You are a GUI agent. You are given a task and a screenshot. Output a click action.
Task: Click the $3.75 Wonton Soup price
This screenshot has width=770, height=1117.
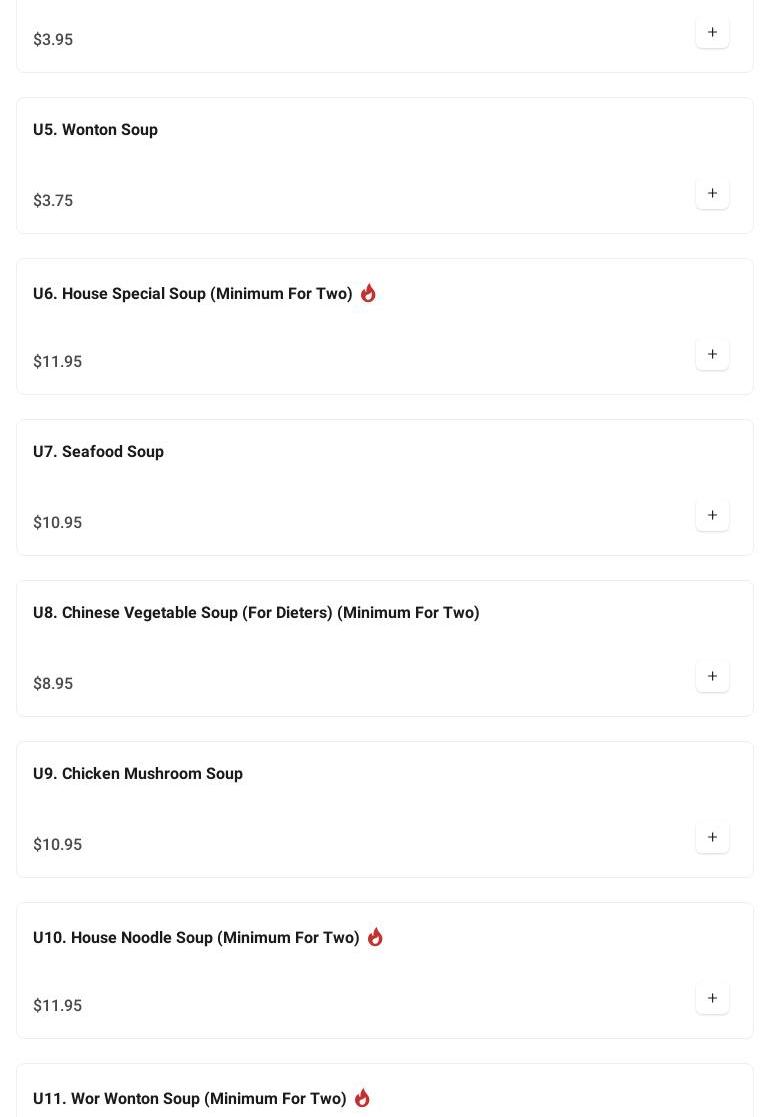53,201
